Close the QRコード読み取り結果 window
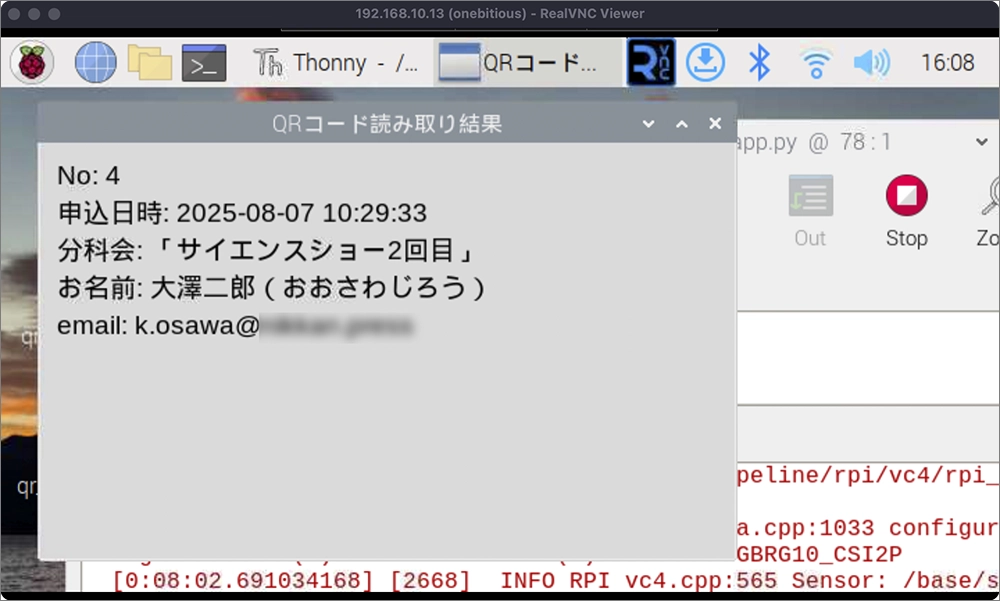 (x=715, y=124)
